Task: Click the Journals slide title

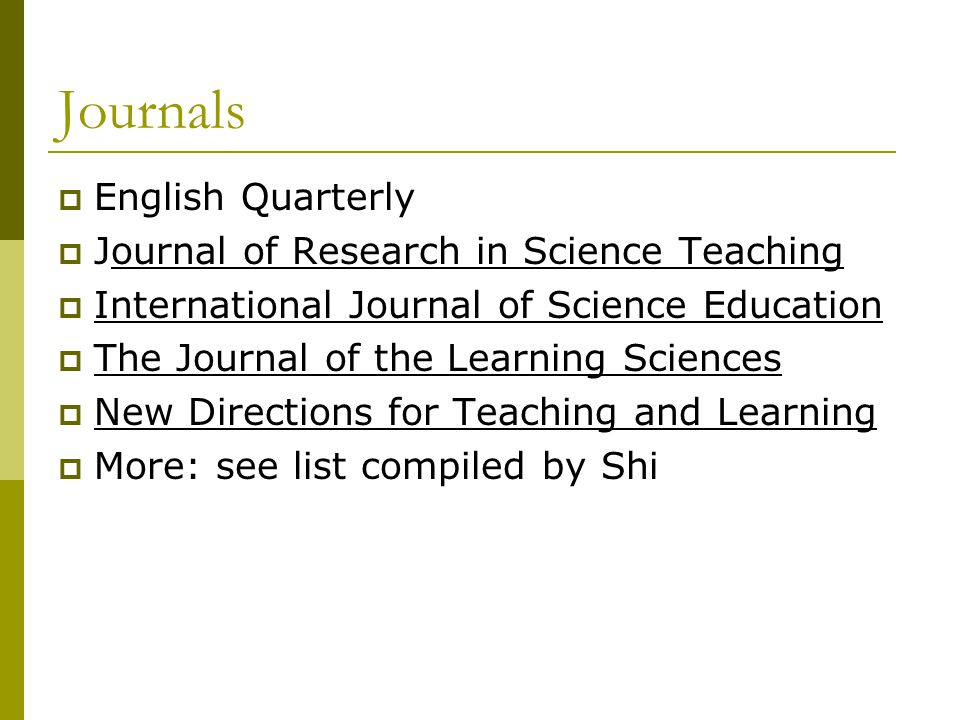Action: 149,113
